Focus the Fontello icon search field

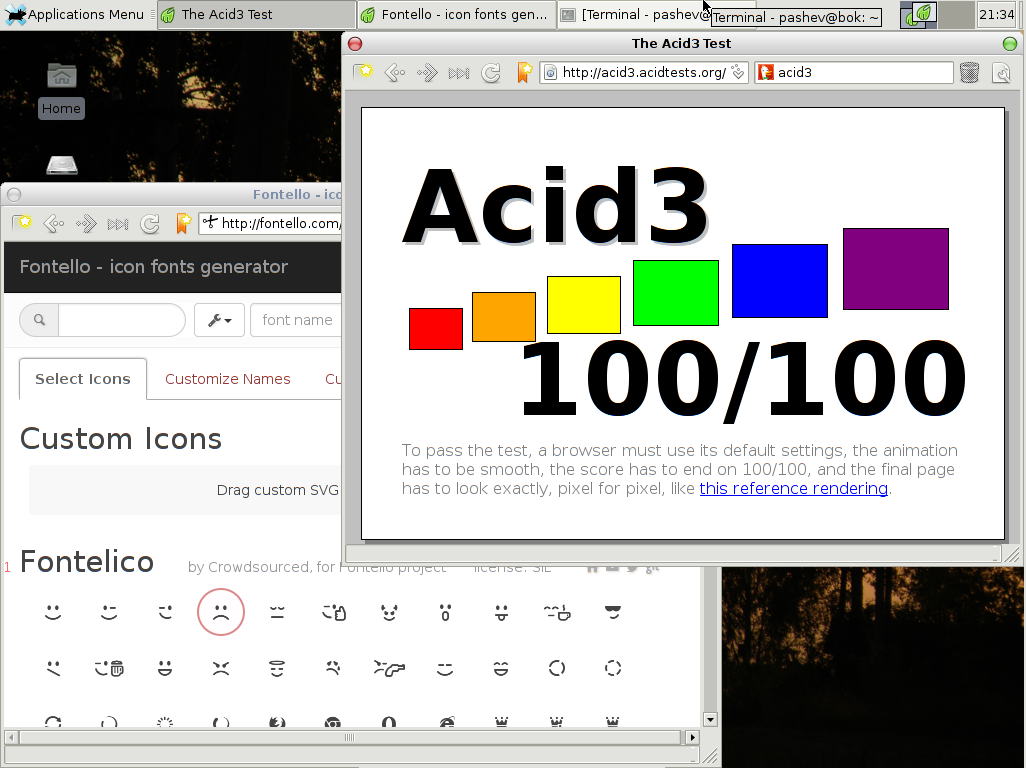122,320
